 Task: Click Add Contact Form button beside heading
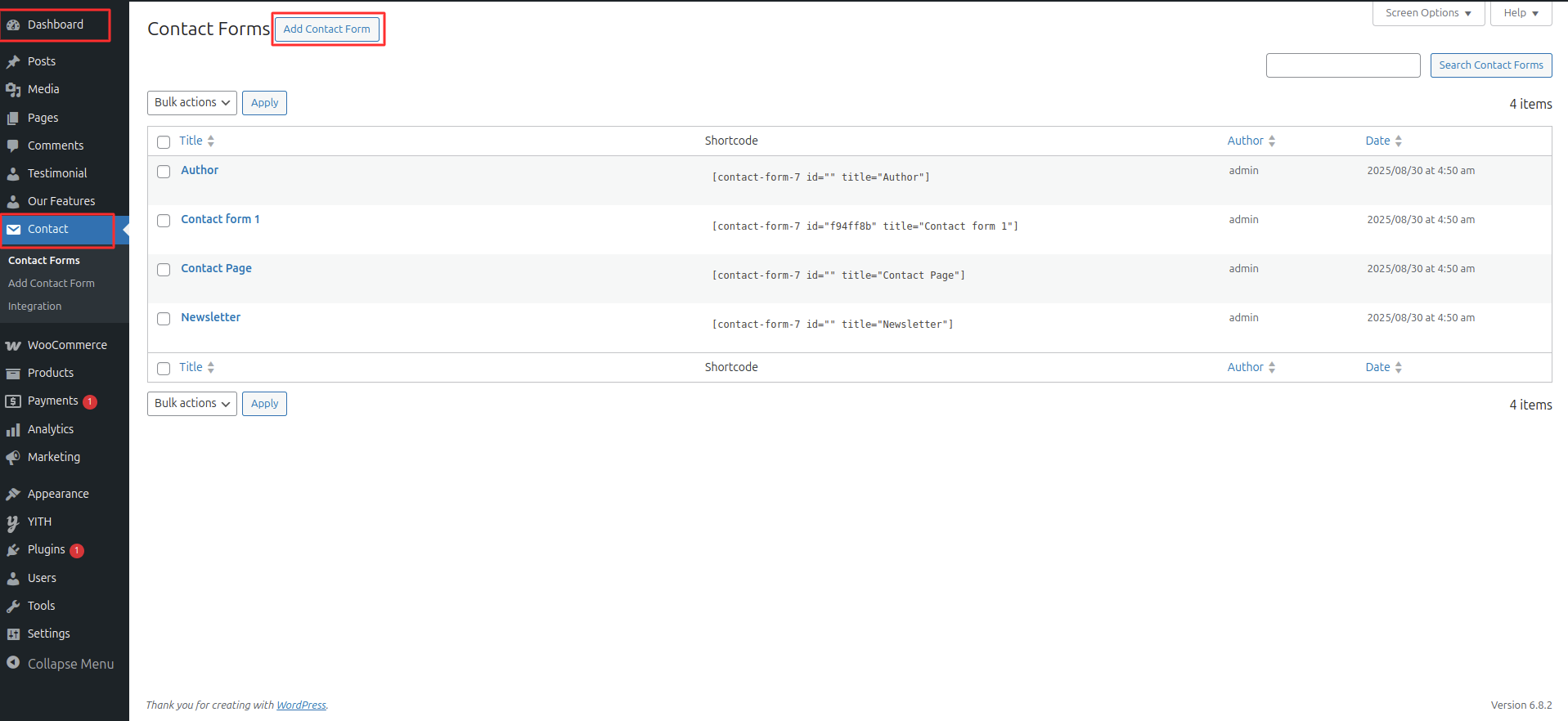coord(327,29)
